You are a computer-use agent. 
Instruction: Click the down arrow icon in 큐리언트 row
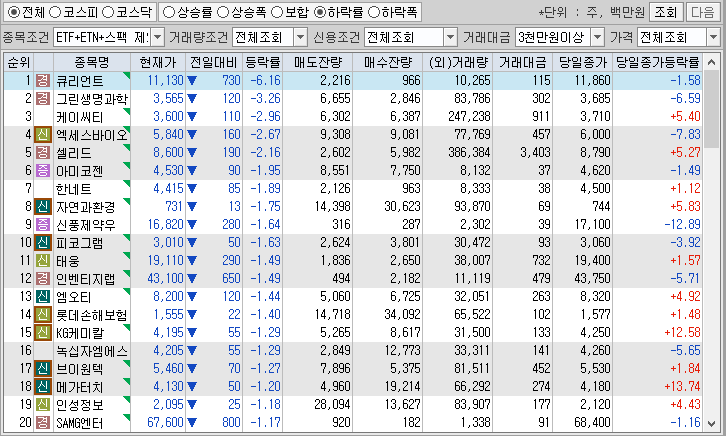click(x=192, y=81)
